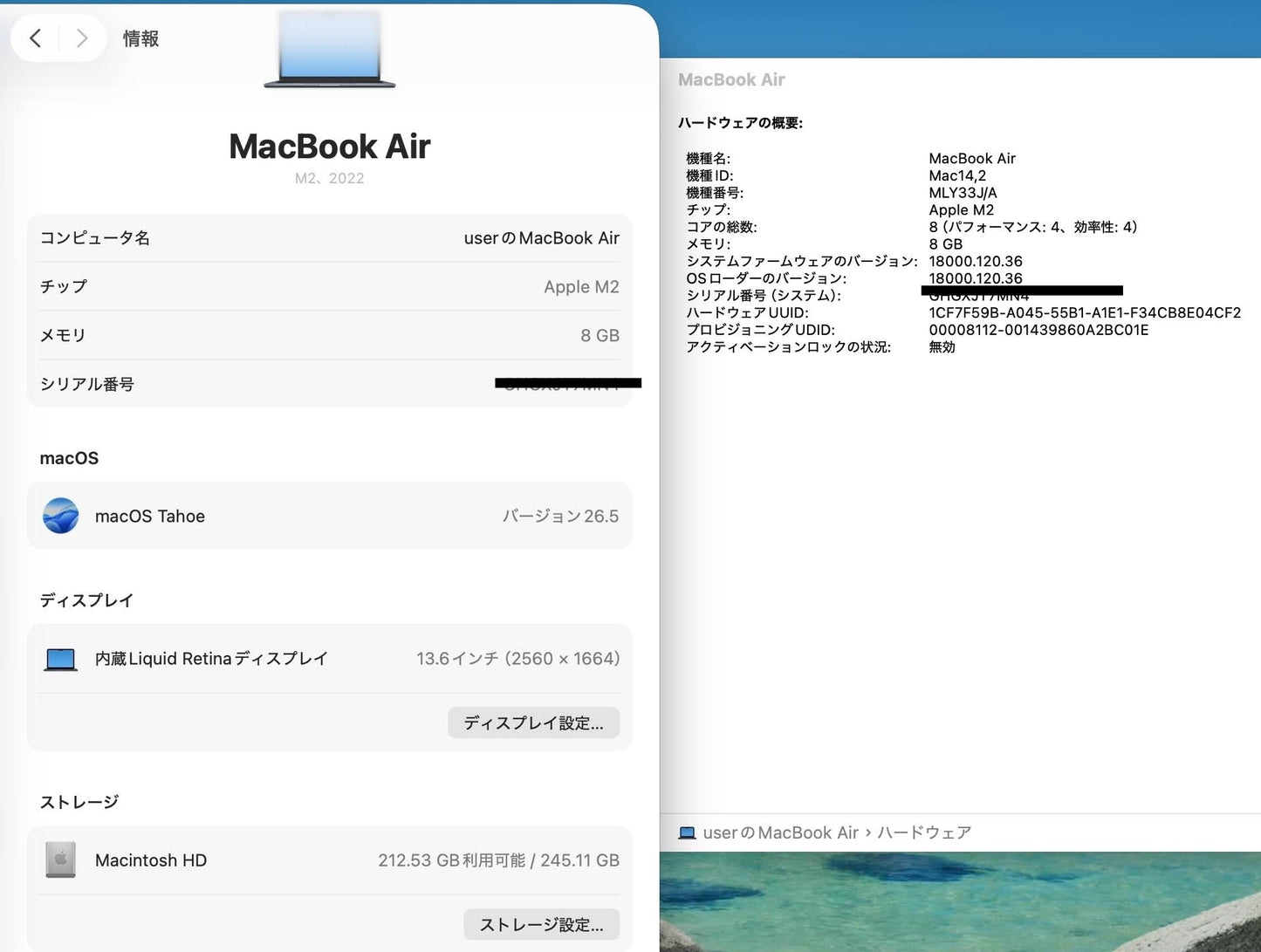Go back with the left chevron button
This screenshot has width=1261, height=952.
tap(35, 38)
